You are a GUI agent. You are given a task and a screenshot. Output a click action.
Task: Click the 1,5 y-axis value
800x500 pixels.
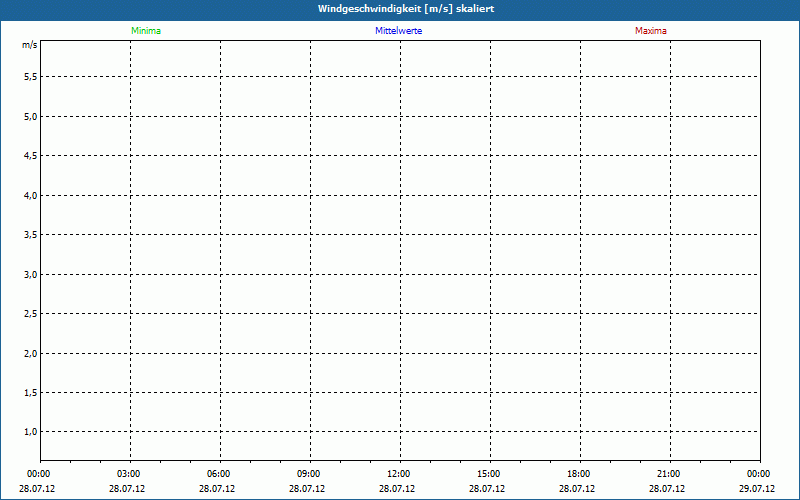(x=31, y=393)
